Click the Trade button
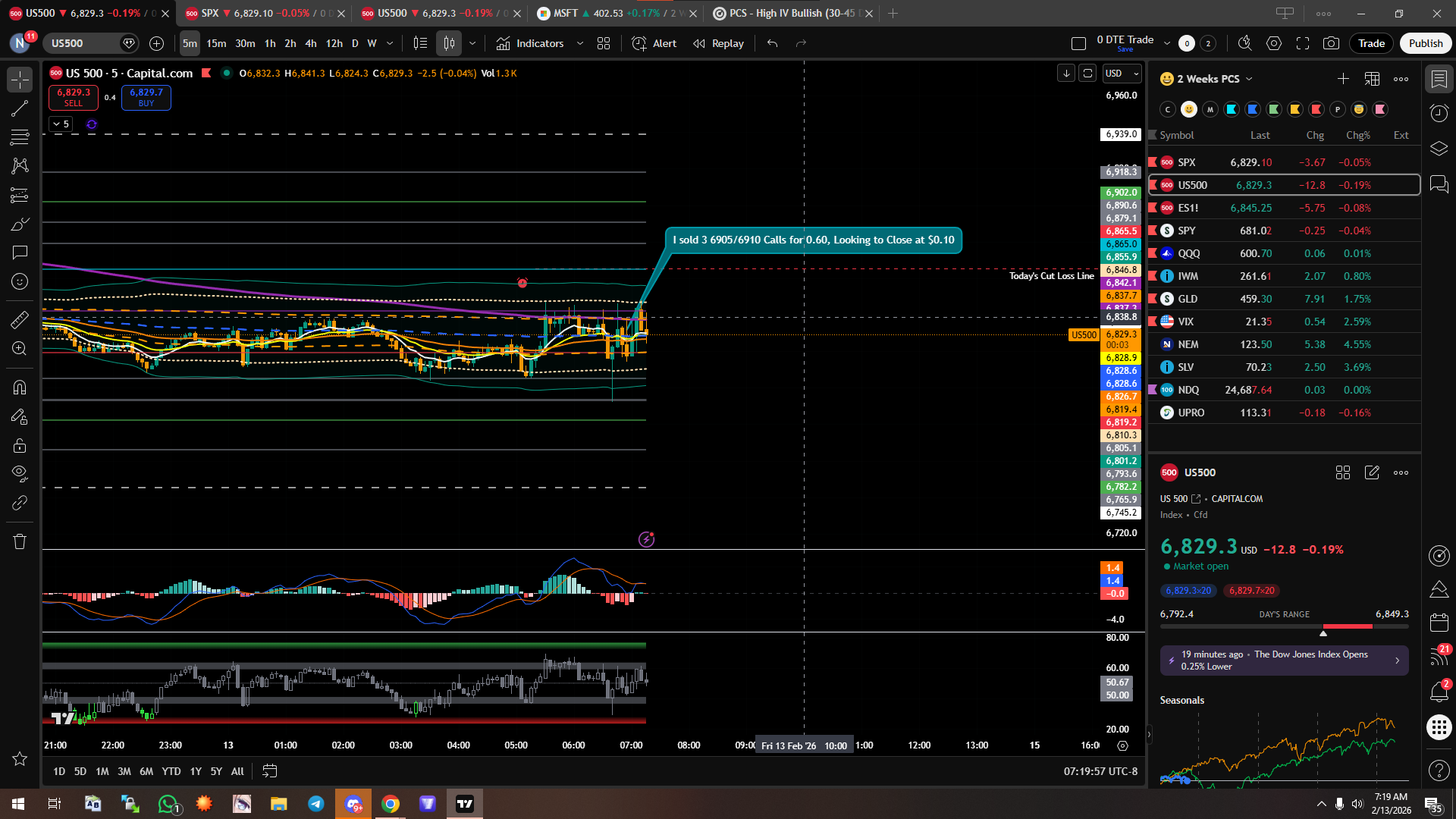 (1371, 43)
